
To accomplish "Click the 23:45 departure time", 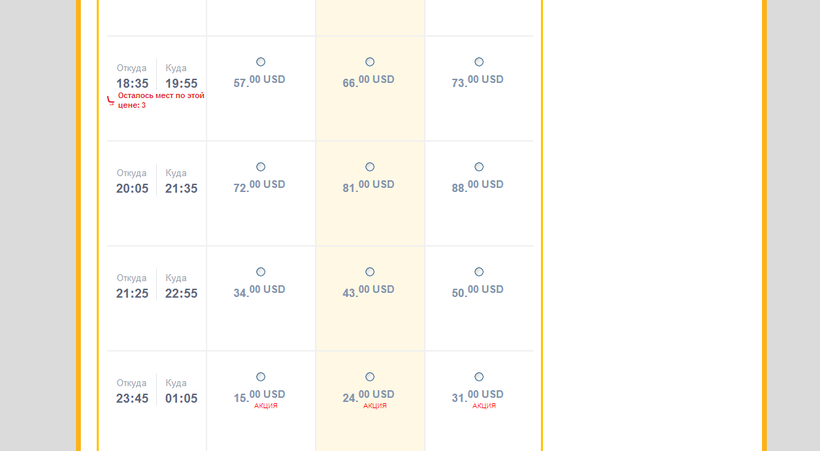I will point(132,399).
